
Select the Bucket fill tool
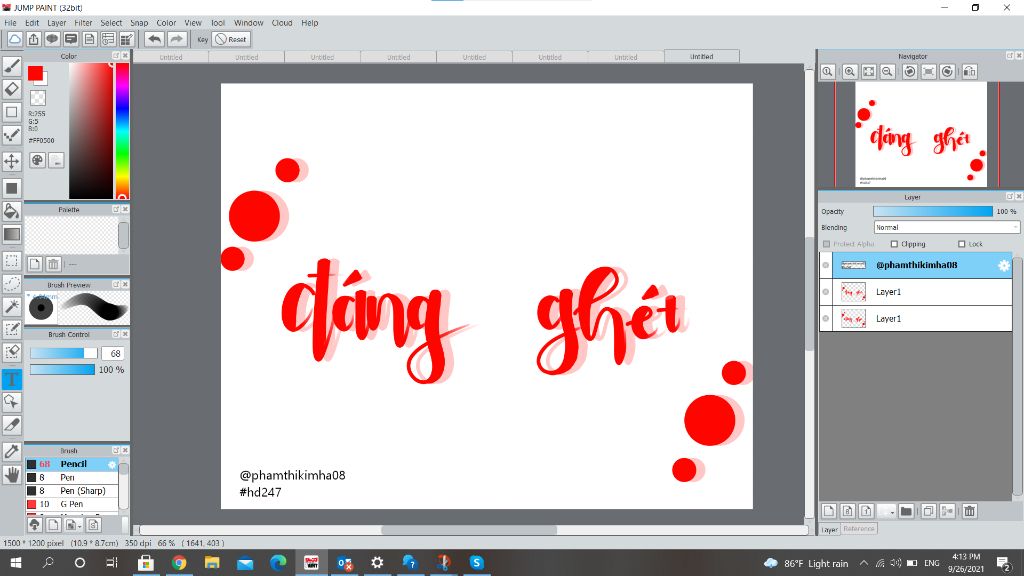pyautogui.click(x=12, y=211)
